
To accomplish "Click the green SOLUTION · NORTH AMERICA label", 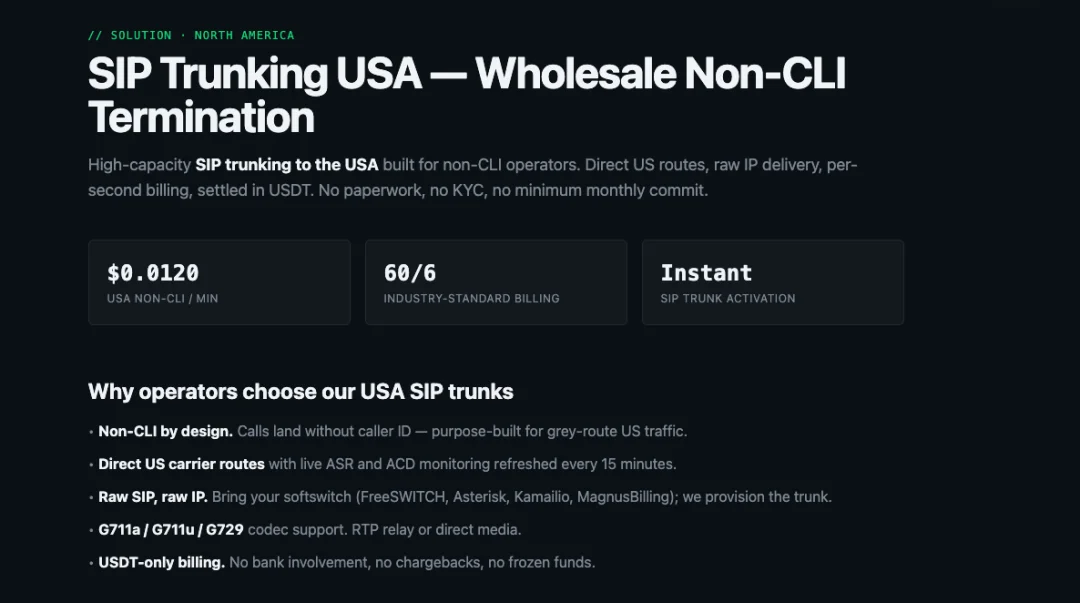I will (191, 35).
